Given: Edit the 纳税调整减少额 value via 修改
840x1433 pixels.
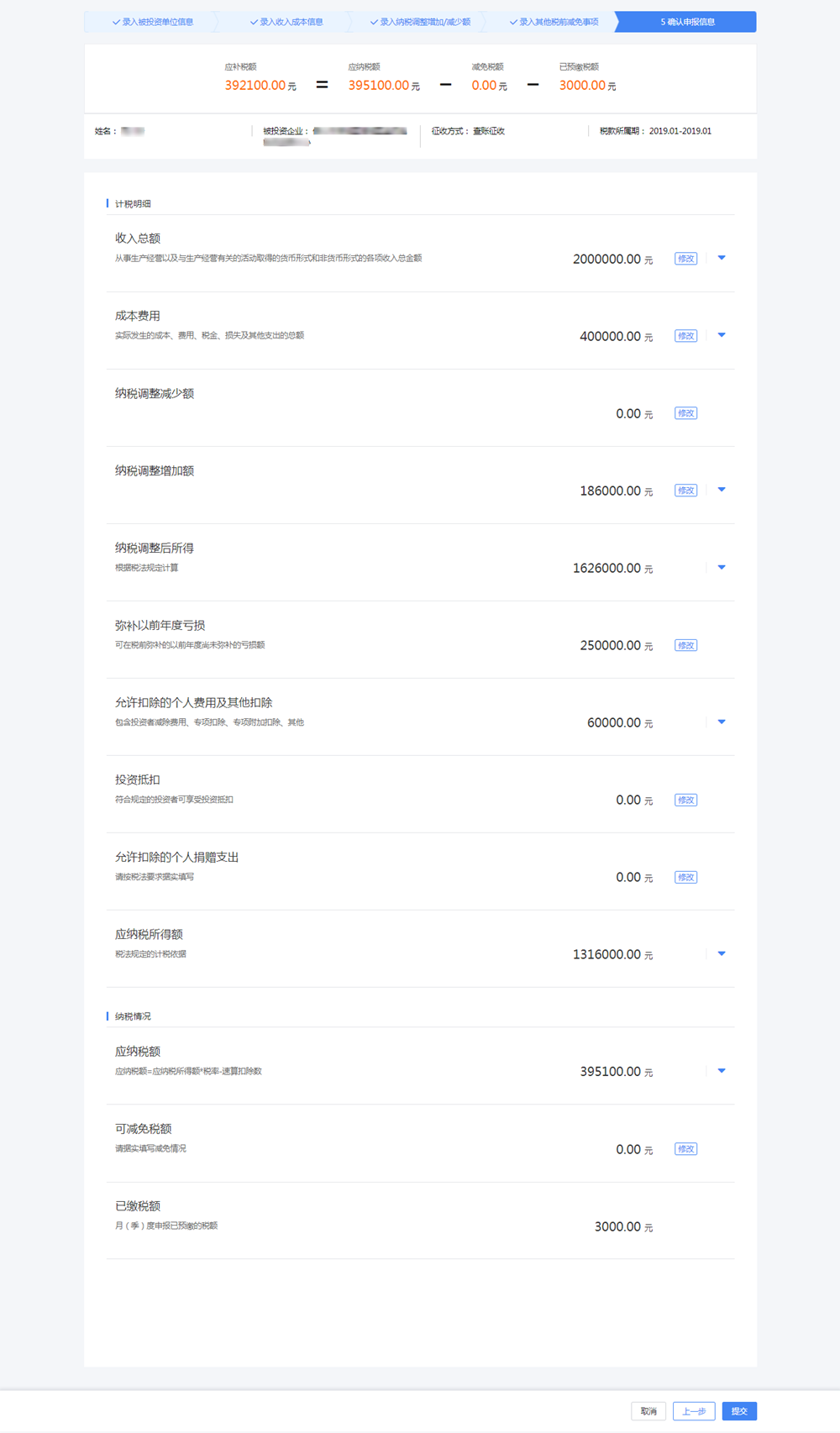Looking at the screenshot, I should [686, 413].
